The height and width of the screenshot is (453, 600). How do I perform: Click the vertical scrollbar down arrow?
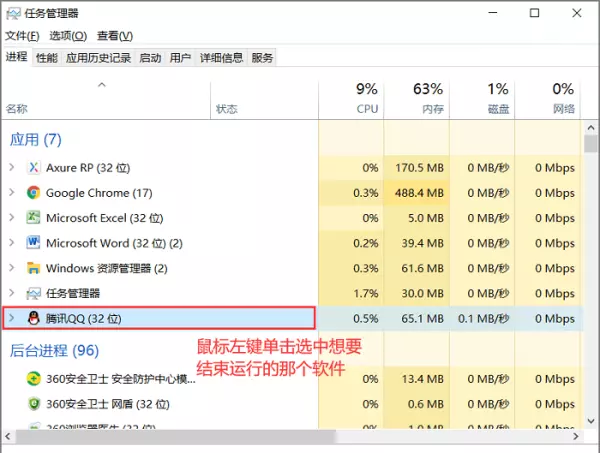coord(591,421)
